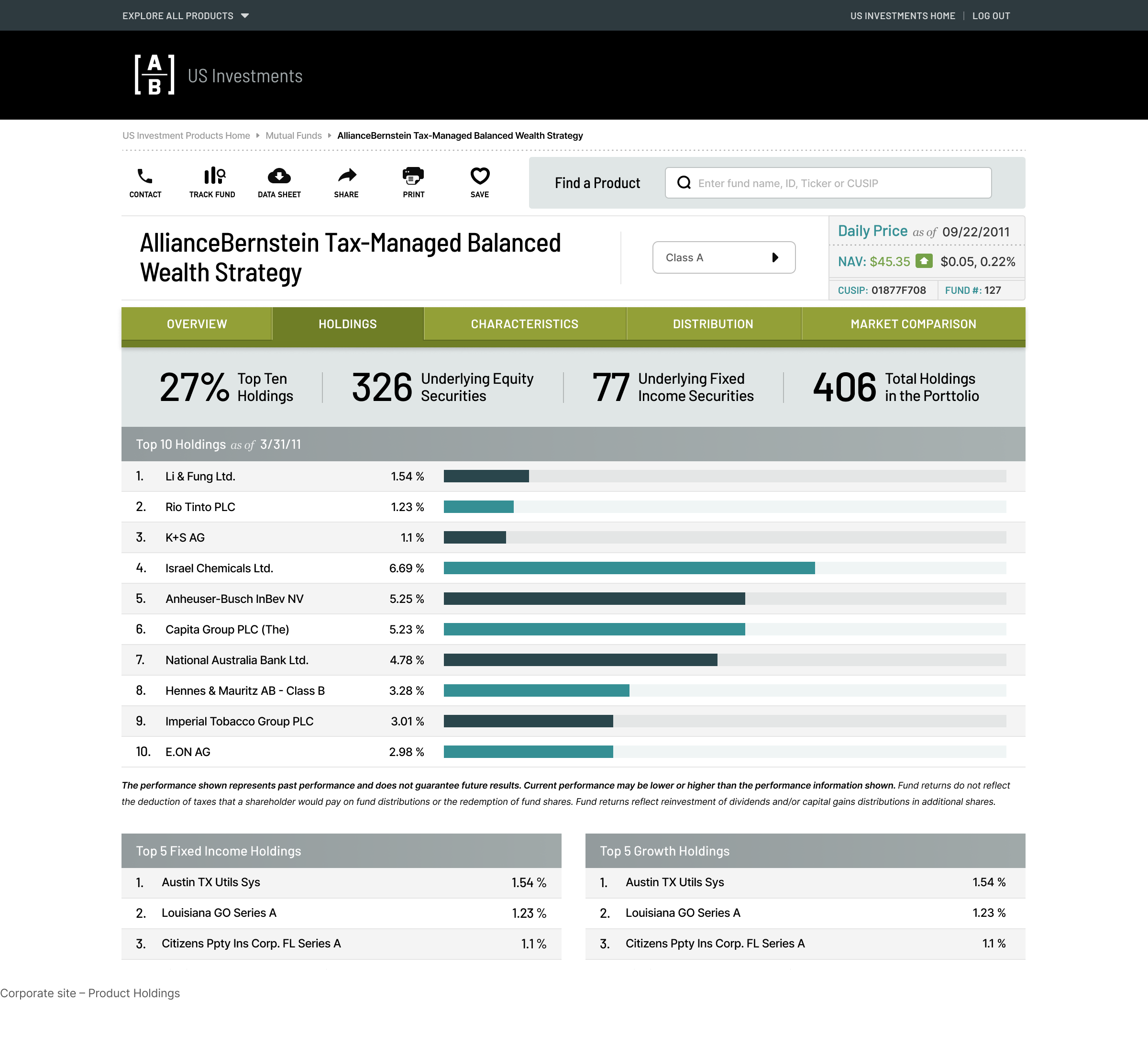Open the Market Comparison tab

[x=914, y=324]
